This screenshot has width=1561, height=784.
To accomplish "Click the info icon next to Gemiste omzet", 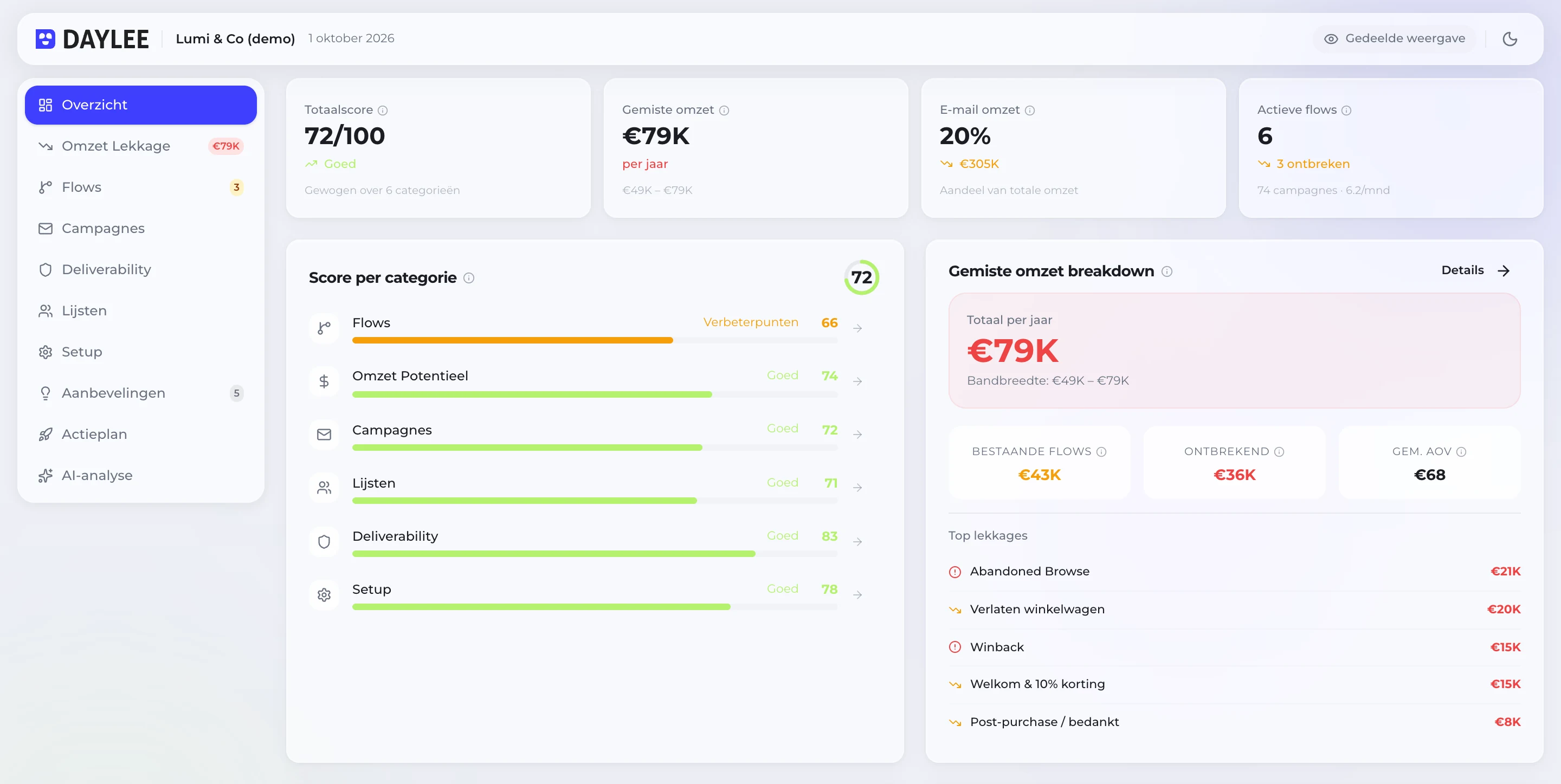I will point(724,111).
